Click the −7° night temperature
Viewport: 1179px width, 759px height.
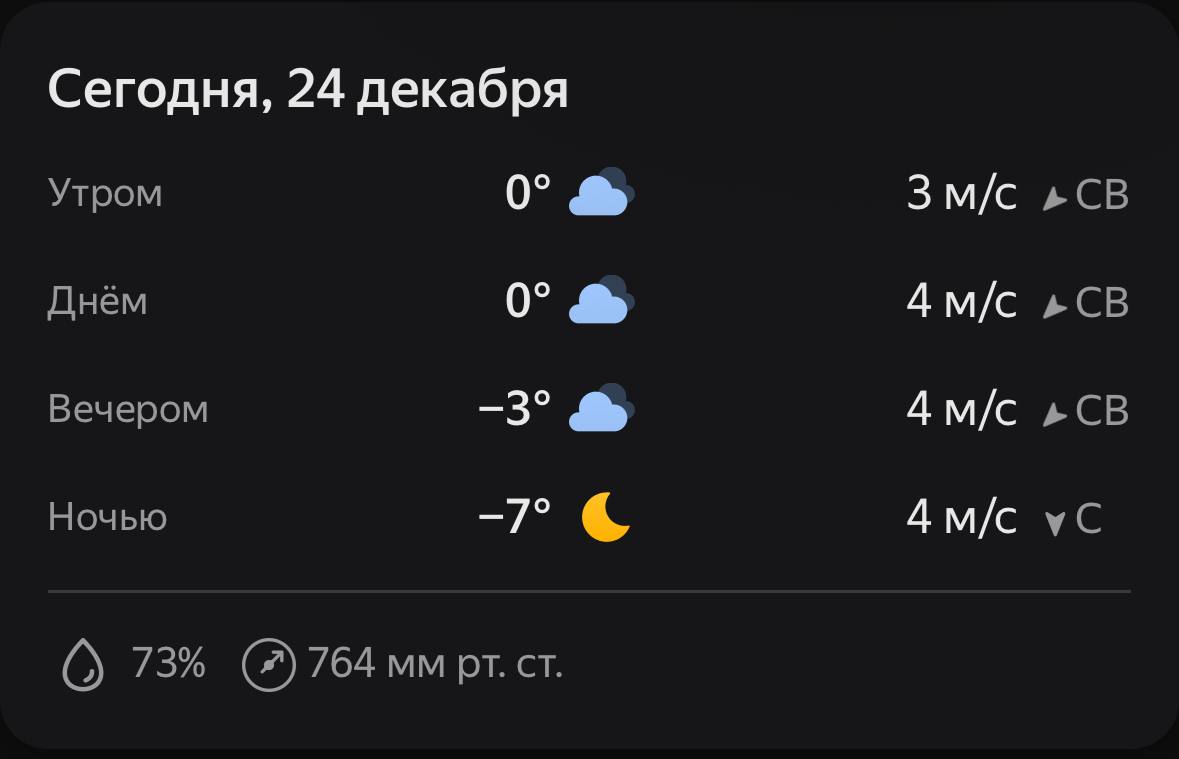click(x=515, y=517)
